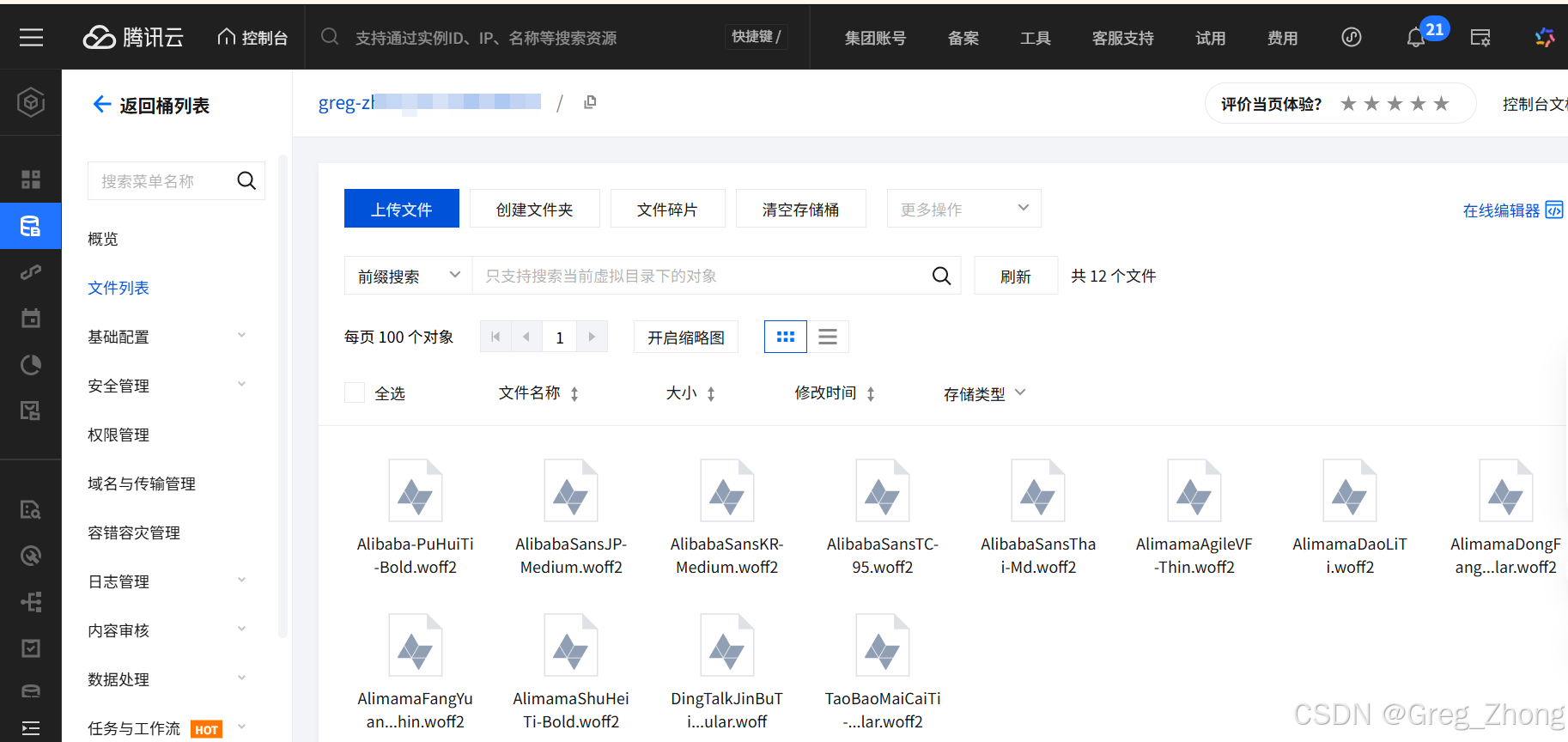
Task: Open the 更多操作 dropdown
Action: pyautogui.click(x=963, y=209)
